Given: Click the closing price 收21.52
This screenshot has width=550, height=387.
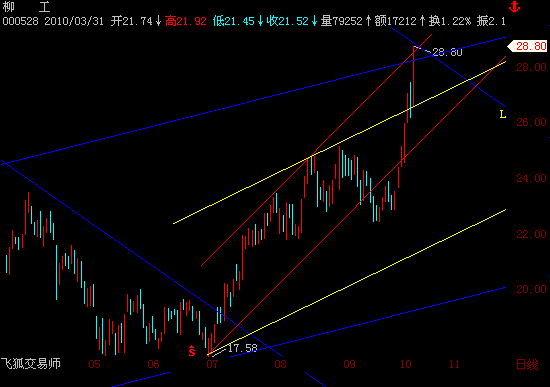Looking at the screenshot, I should coord(288,21).
